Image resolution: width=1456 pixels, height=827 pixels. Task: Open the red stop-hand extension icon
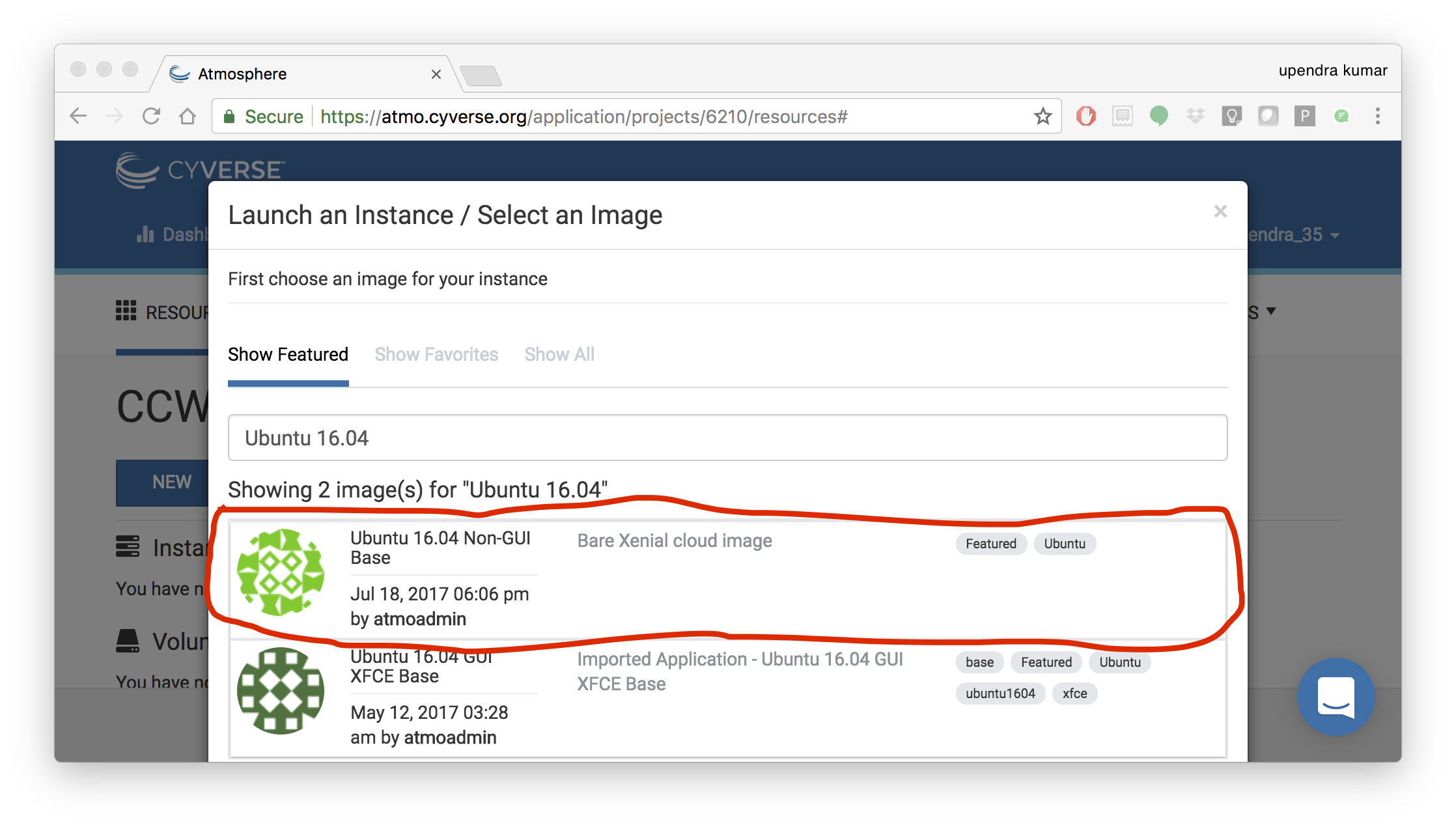(1085, 117)
